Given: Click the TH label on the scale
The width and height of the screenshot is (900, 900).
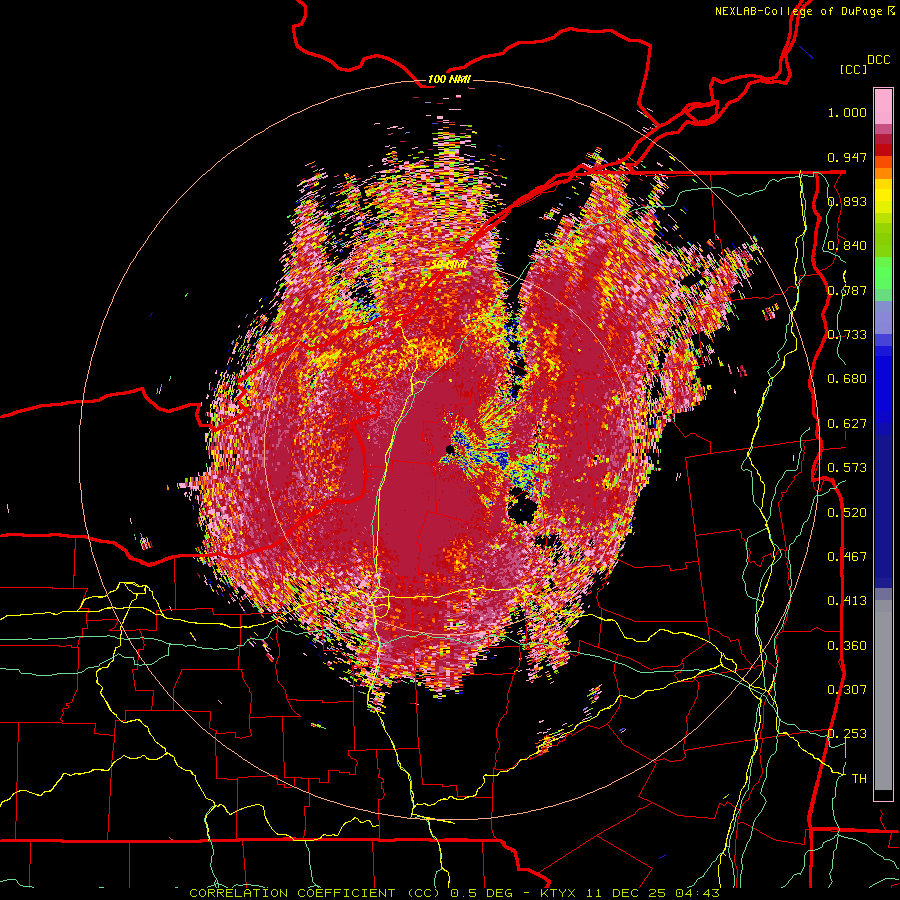Looking at the screenshot, I should pyautogui.click(x=859, y=779).
